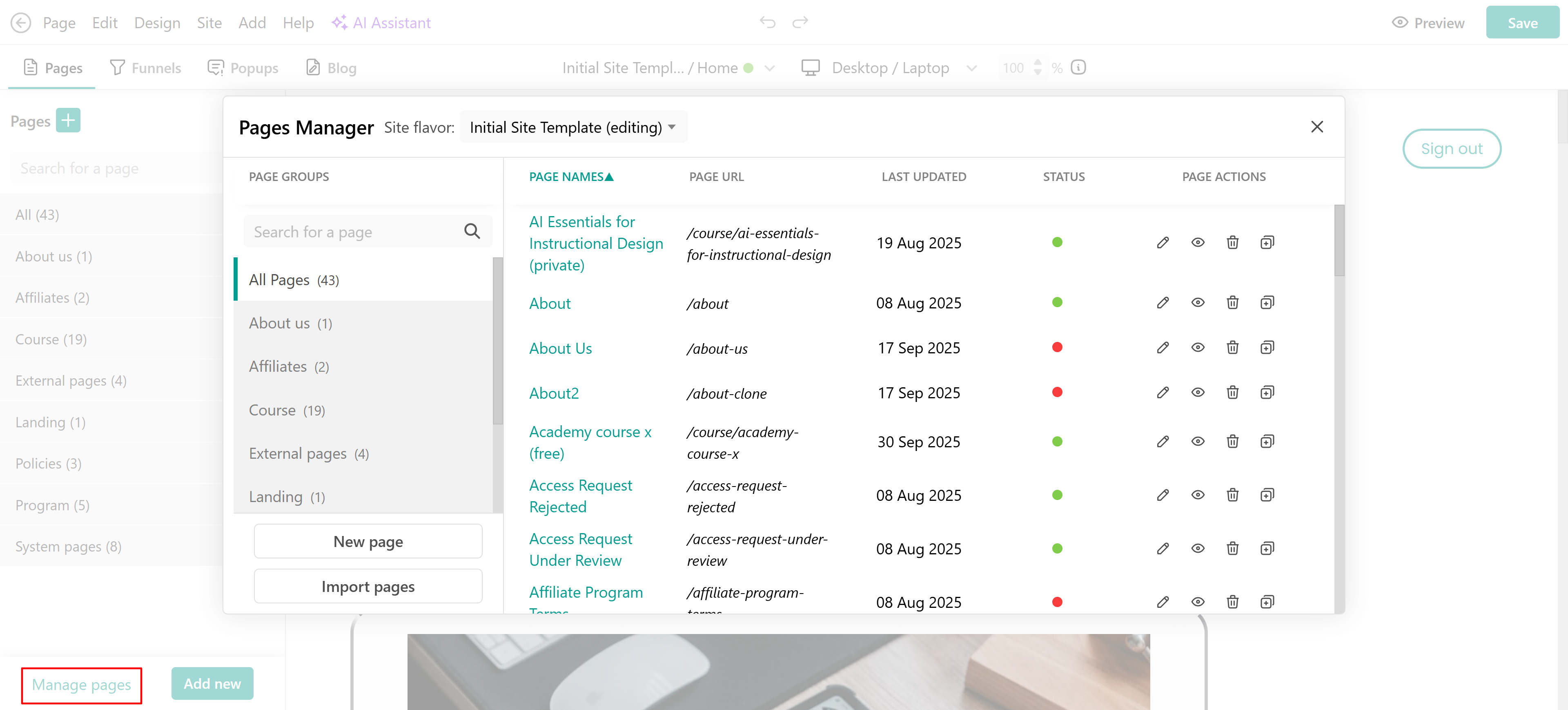Click the redo arrow in top toolbar

coord(800,22)
